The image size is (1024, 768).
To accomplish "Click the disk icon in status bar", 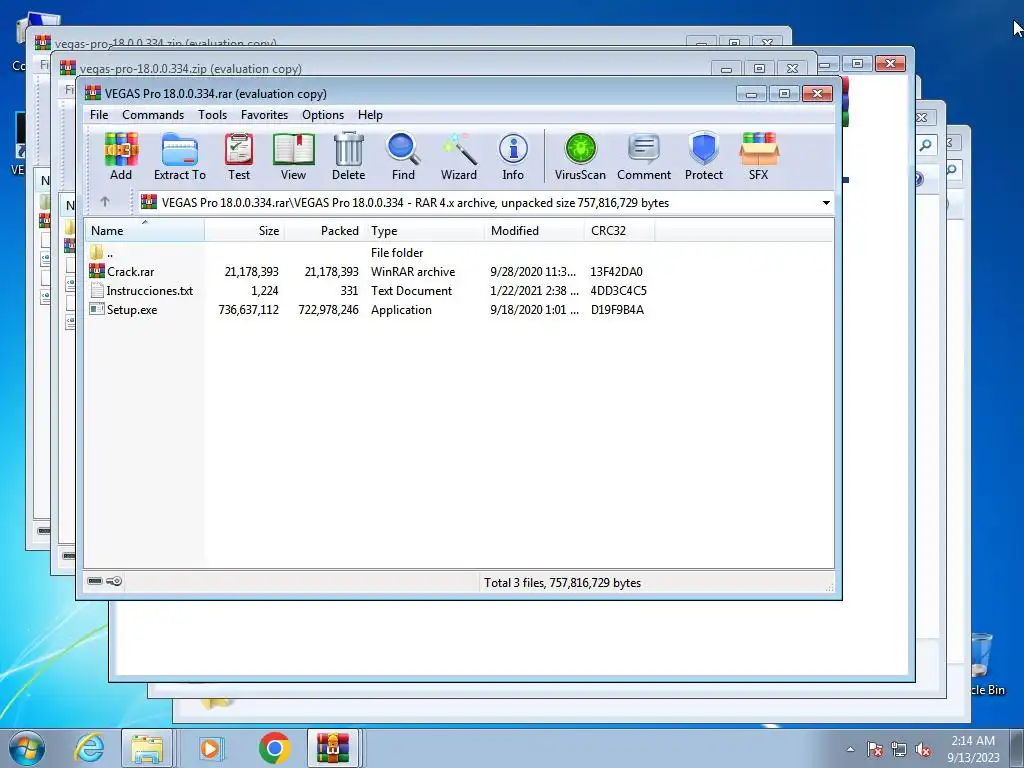I will [x=95, y=581].
